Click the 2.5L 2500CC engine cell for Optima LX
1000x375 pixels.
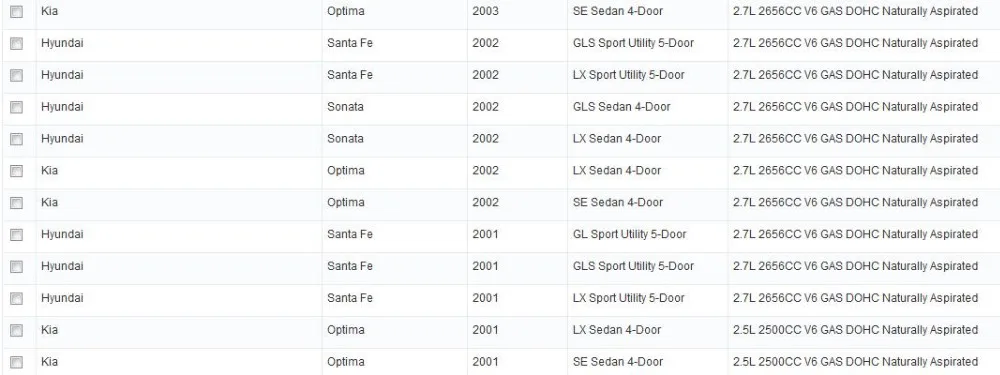pos(855,330)
